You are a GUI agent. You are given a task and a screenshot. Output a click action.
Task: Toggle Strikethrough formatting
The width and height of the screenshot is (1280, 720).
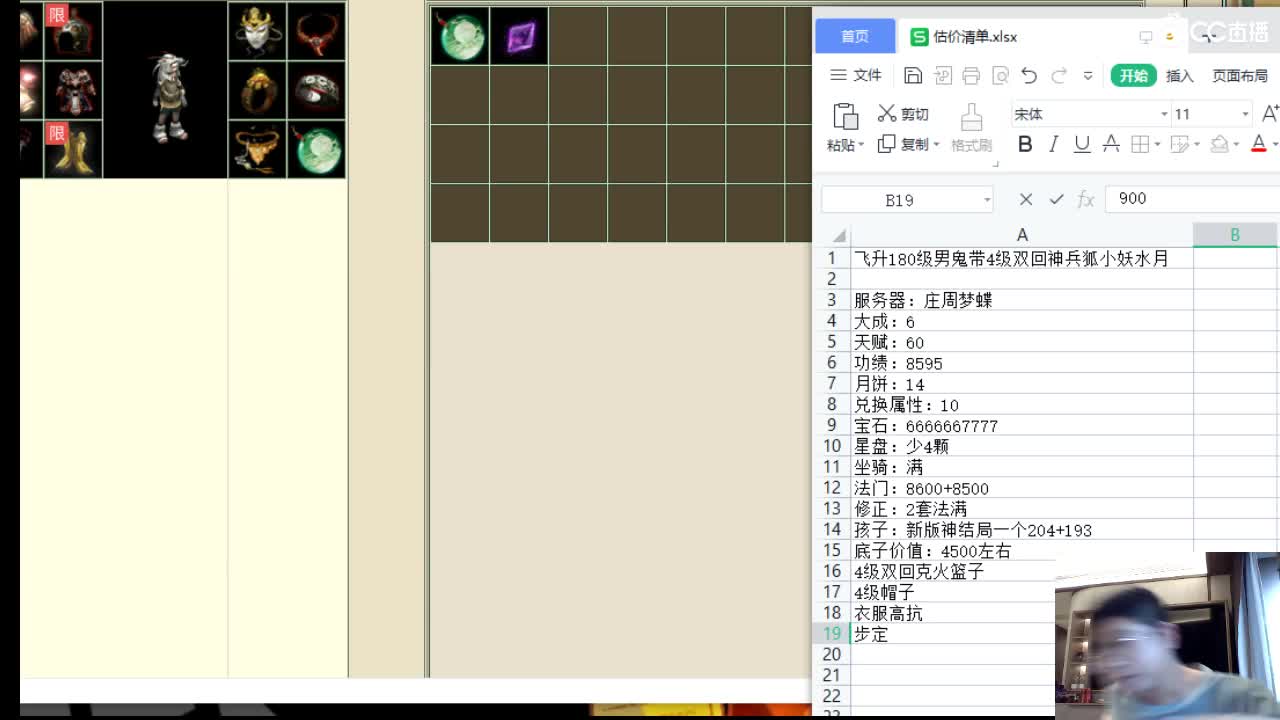pyautogui.click(x=1110, y=145)
